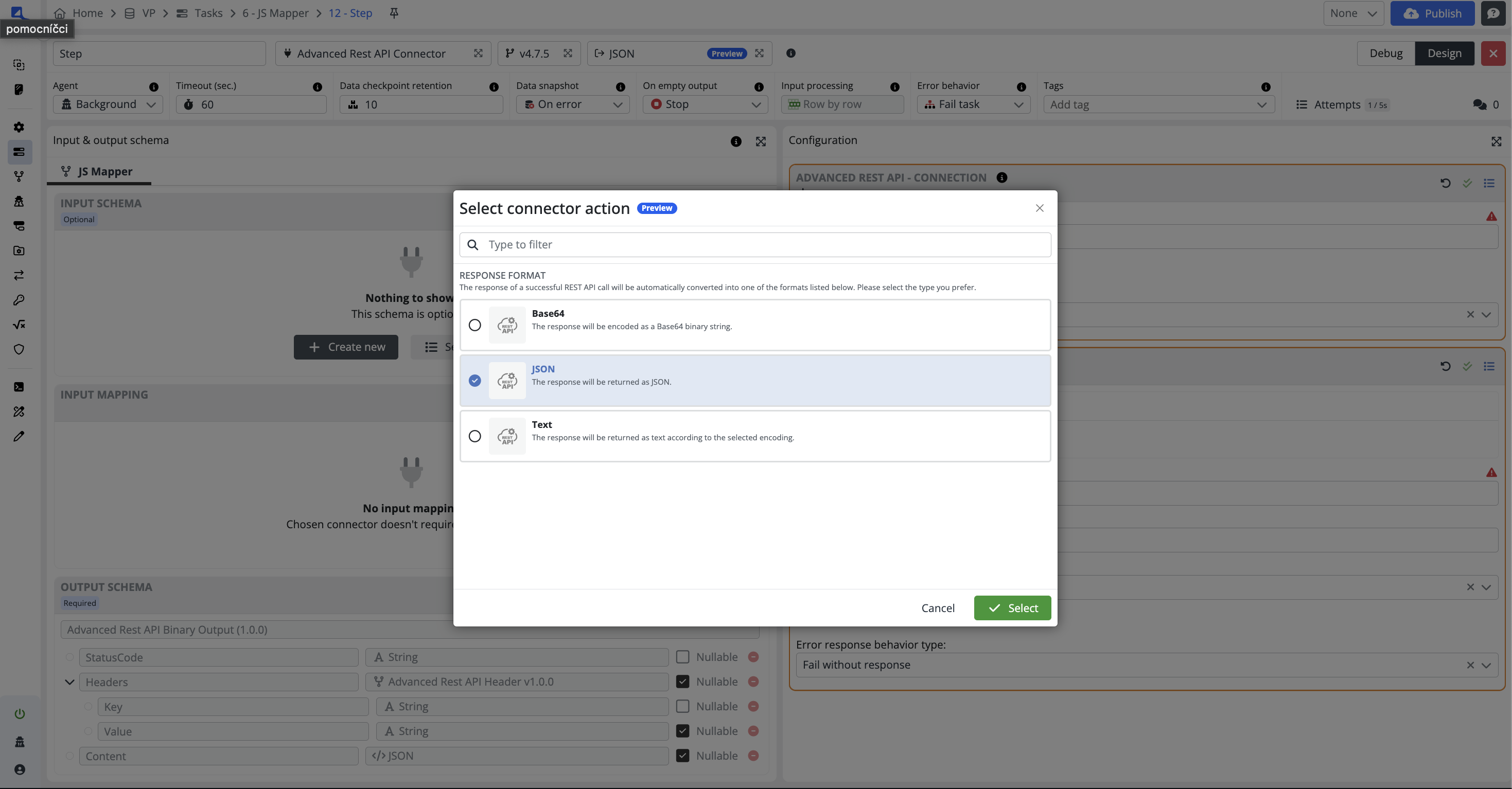Open the Agent Background dropdown
This screenshot has width=1512, height=789.
[108, 104]
